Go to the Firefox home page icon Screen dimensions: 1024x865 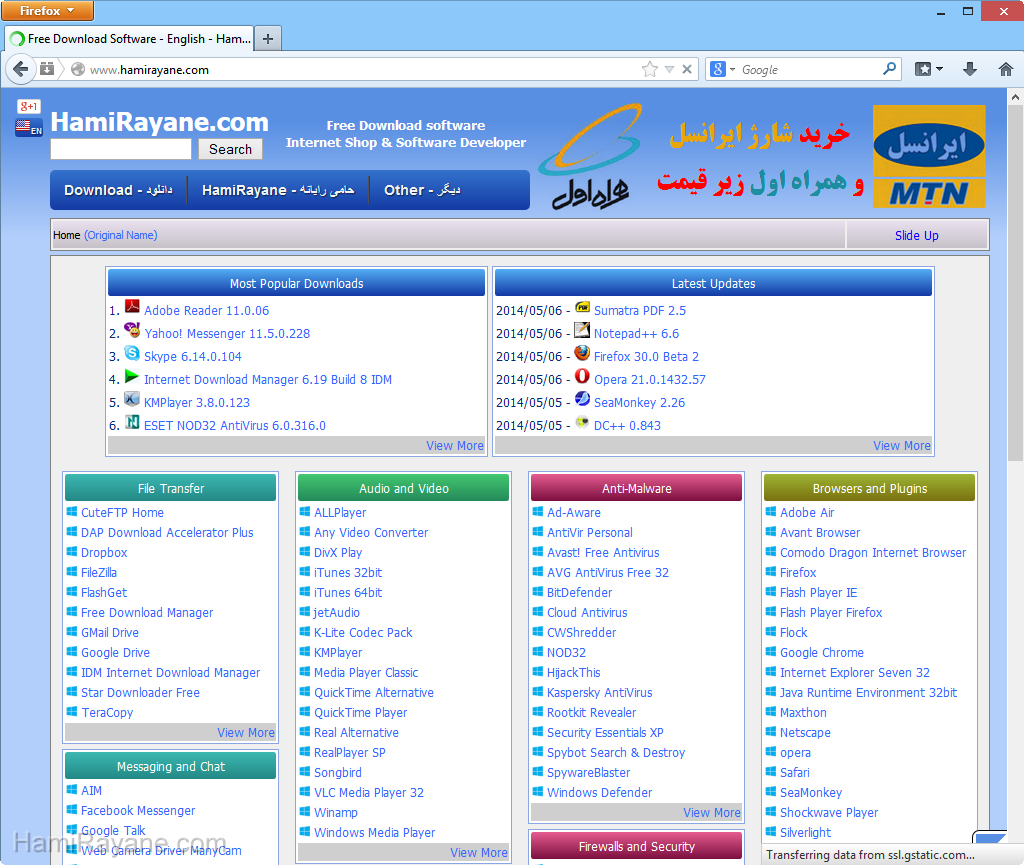(x=1006, y=69)
